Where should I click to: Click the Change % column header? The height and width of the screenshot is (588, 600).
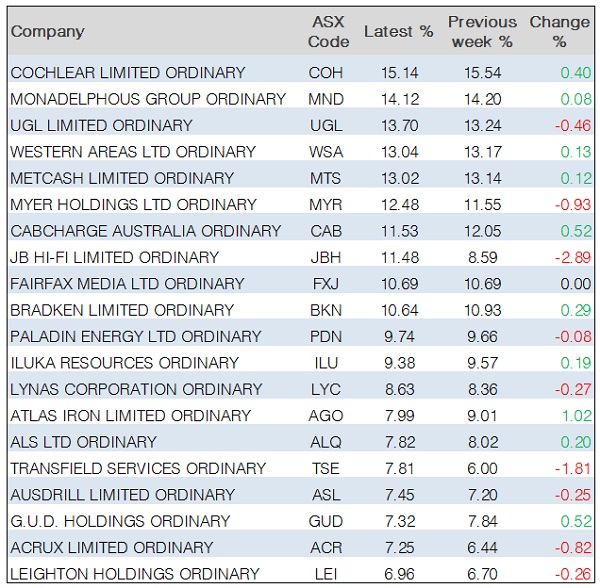(559, 31)
